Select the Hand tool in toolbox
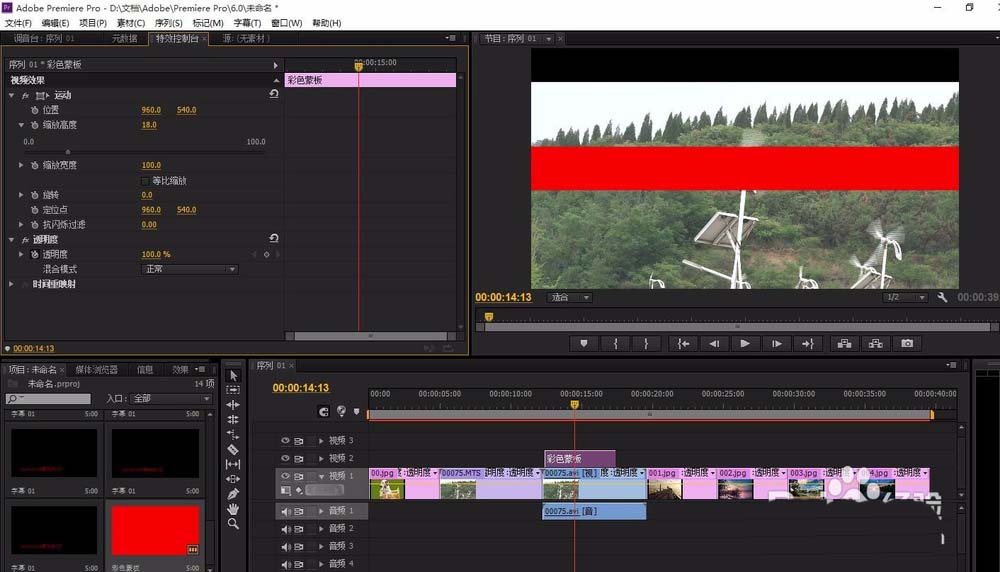The width and height of the screenshot is (1000, 572). (x=233, y=509)
